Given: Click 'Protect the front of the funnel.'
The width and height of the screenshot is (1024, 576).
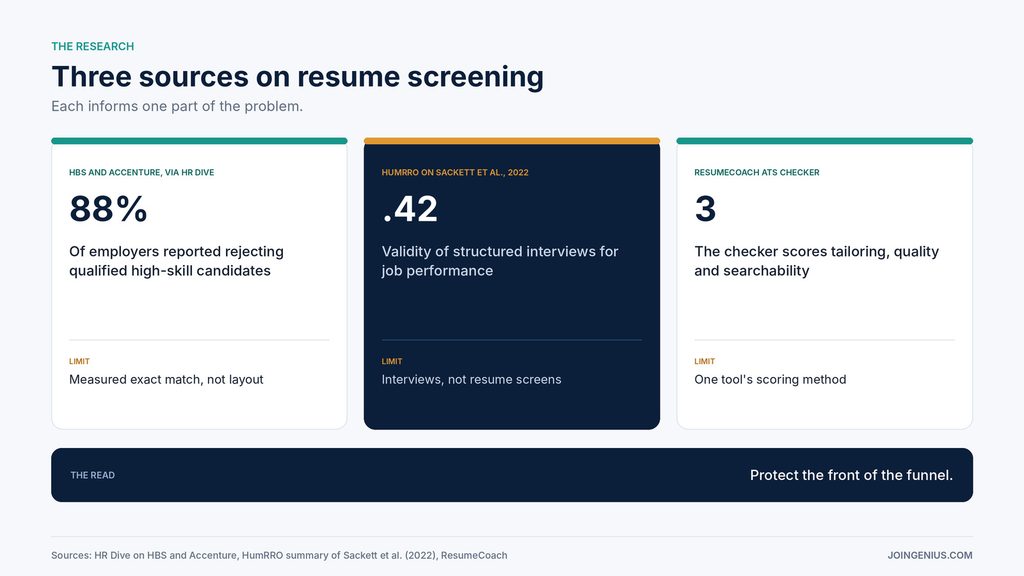Looking at the screenshot, I should (x=851, y=475).
